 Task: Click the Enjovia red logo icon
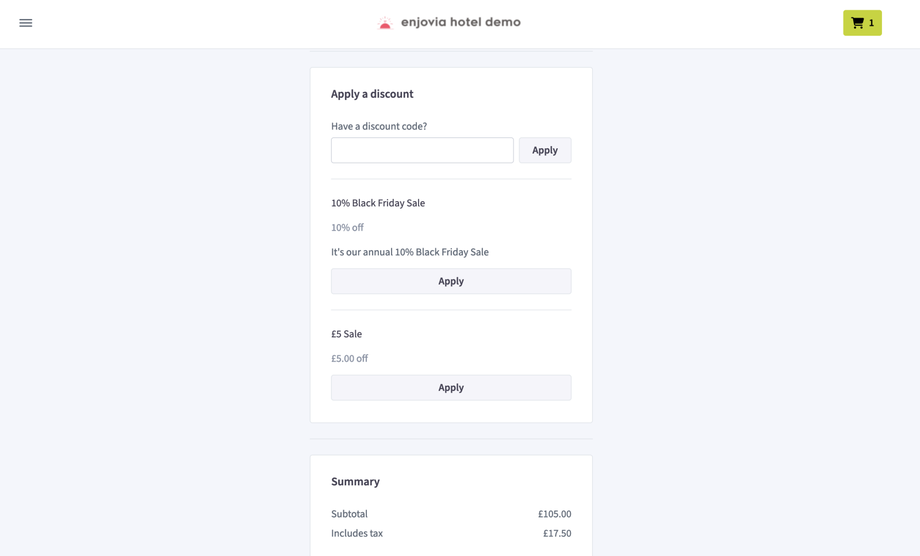(385, 23)
